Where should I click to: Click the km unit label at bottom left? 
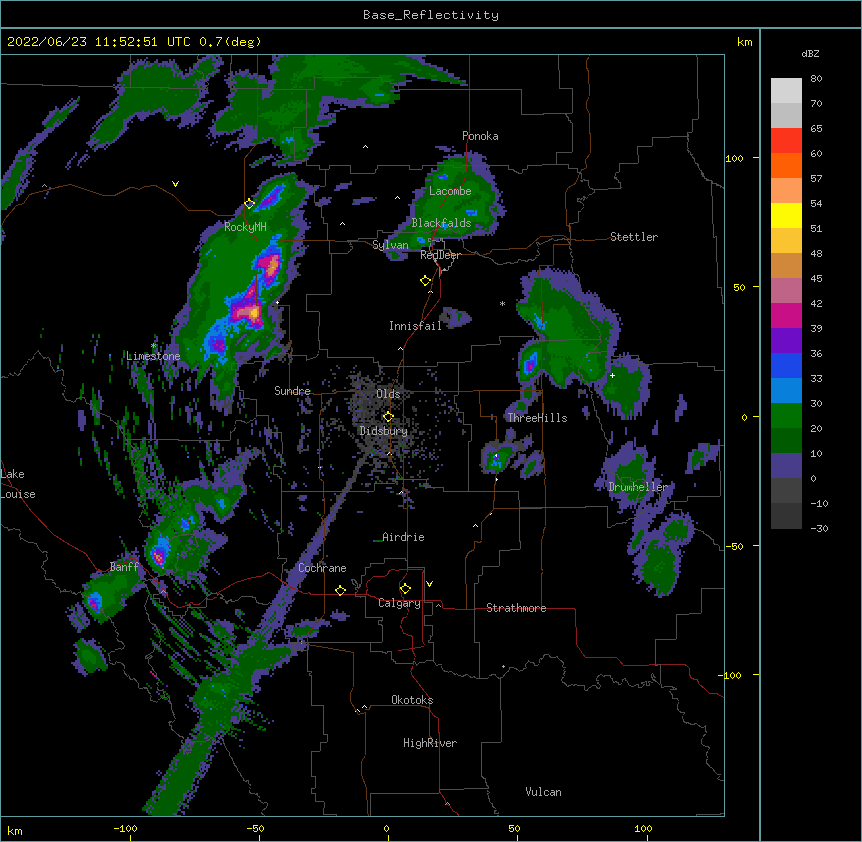[x=15, y=830]
